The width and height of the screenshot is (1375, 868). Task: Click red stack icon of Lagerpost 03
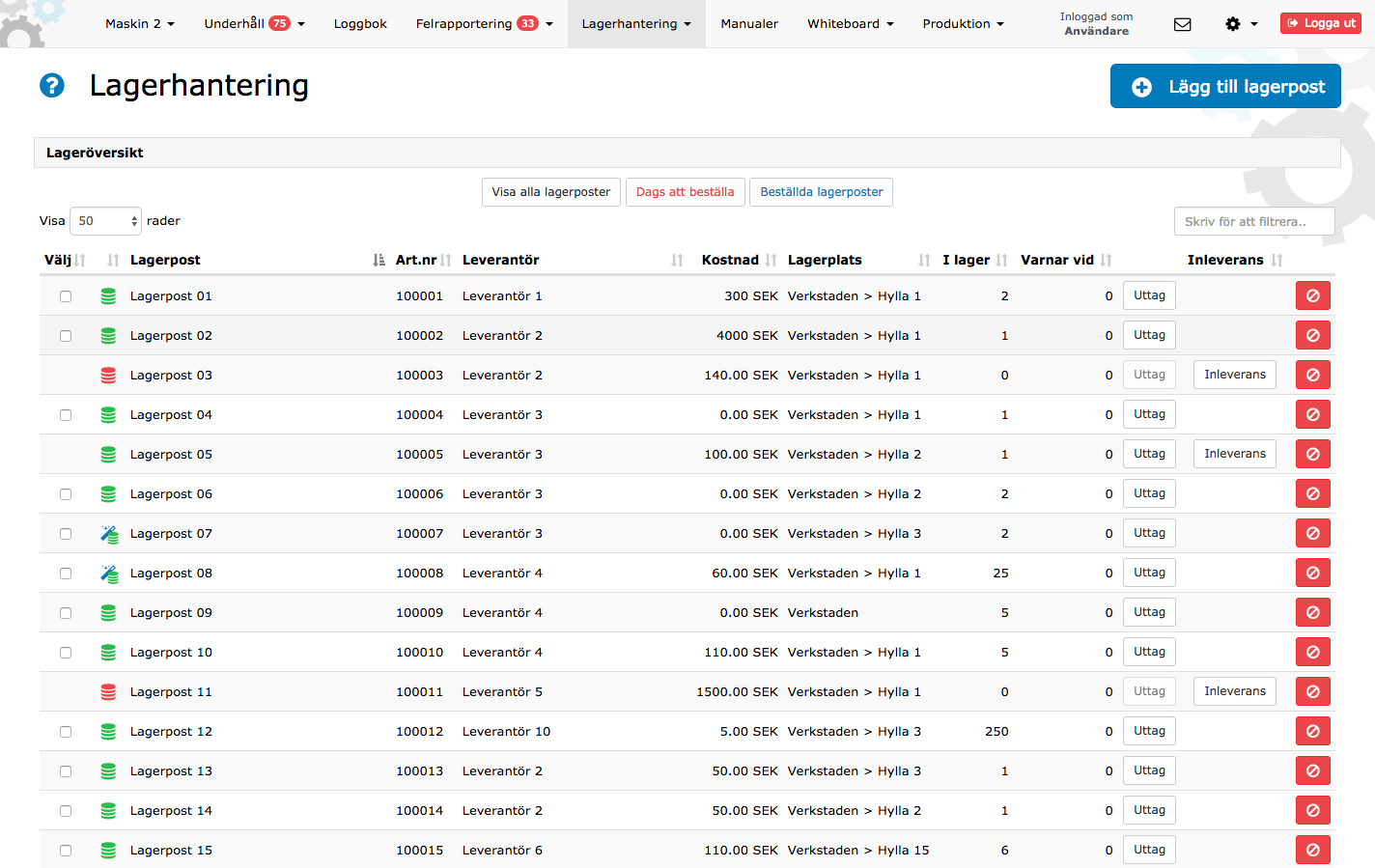[x=108, y=376]
